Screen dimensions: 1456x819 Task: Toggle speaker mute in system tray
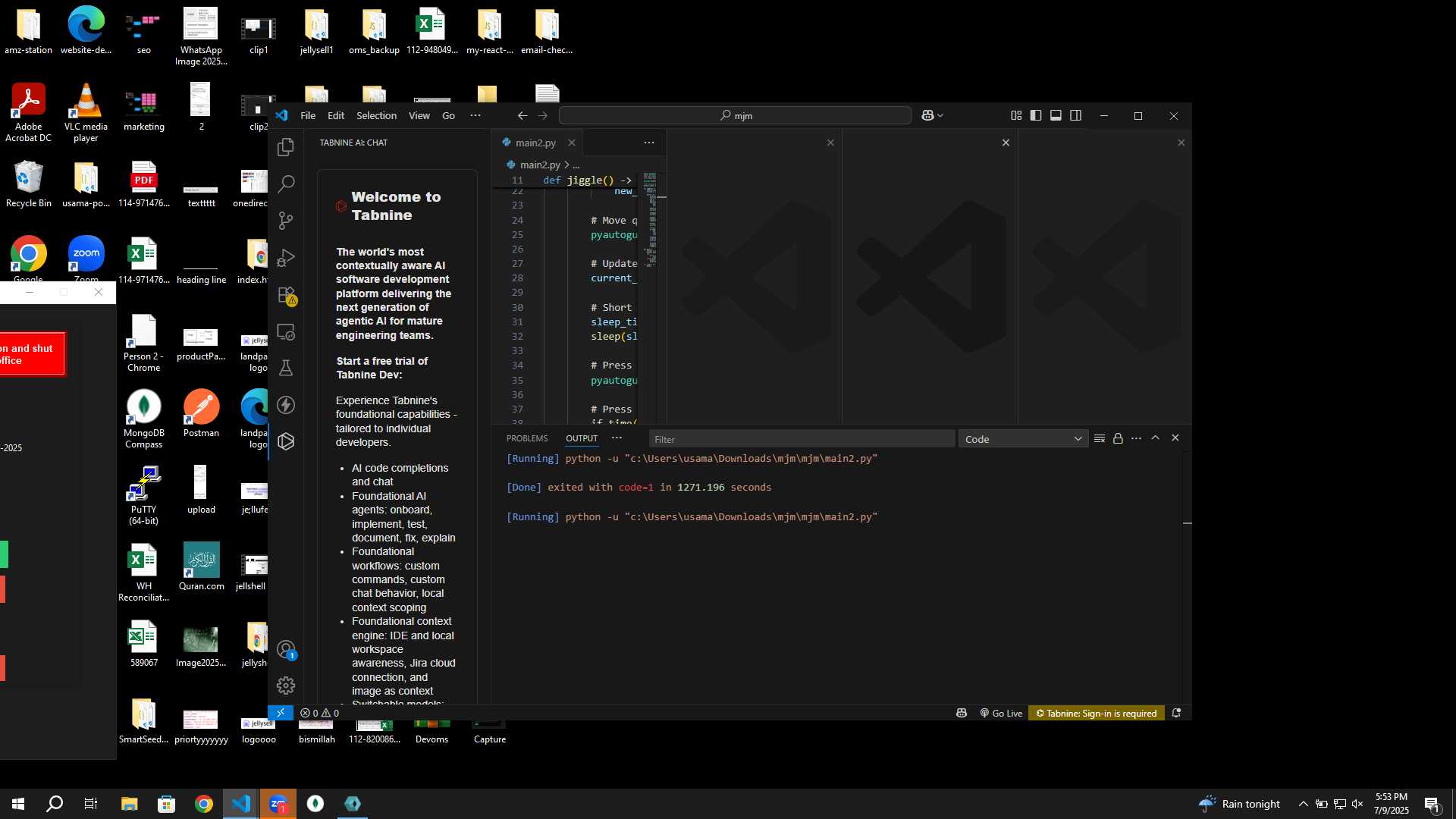(1357, 804)
